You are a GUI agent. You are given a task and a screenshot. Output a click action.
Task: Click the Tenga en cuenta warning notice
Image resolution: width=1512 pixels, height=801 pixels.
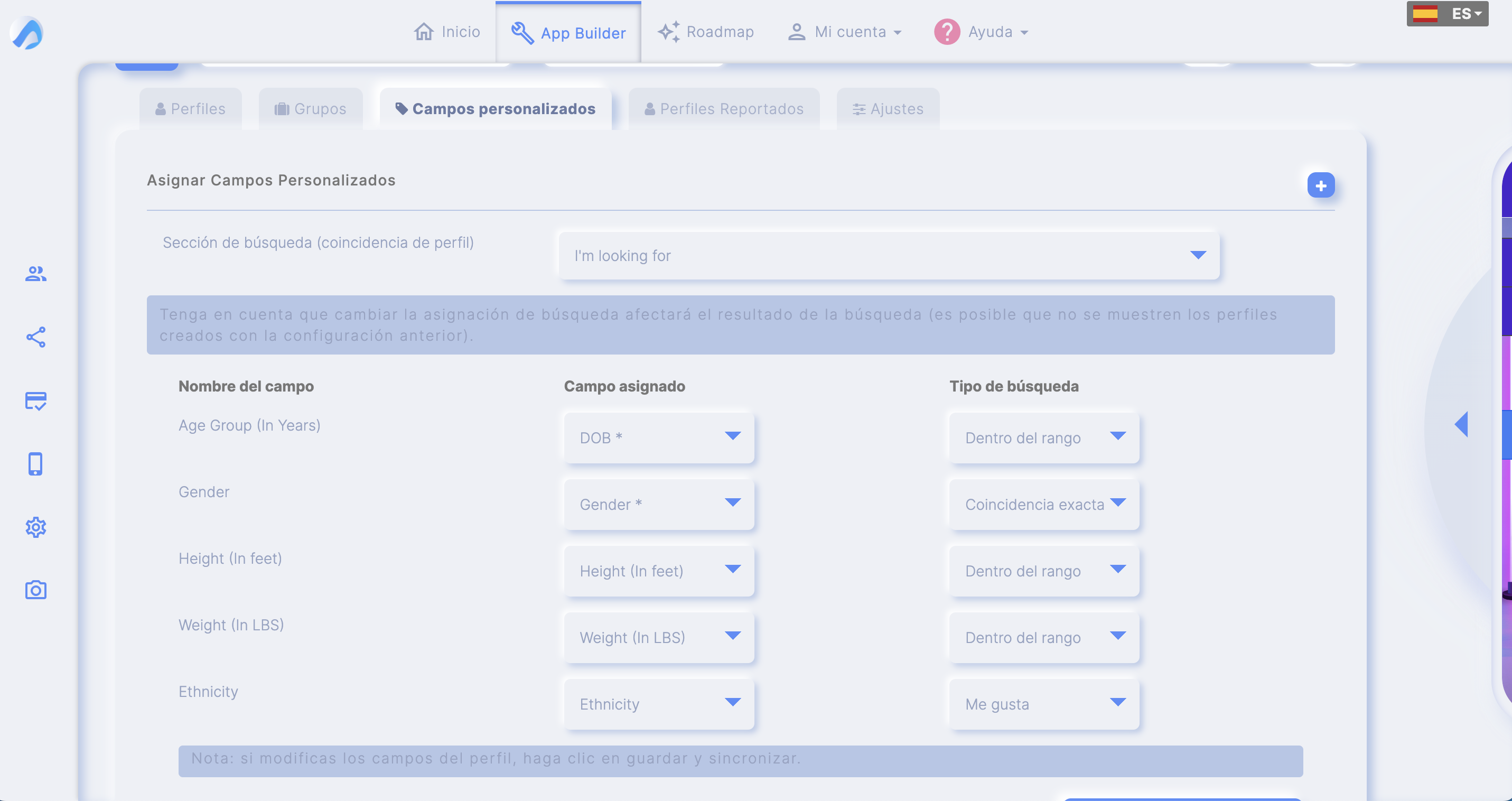click(x=741, y=325)
